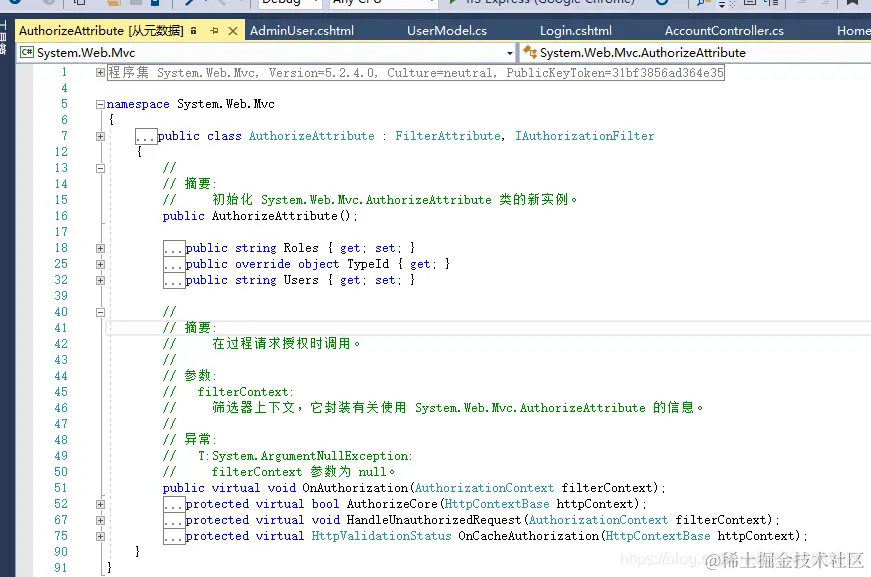The height and width of the screenshot is (577, 871).
Task: Expand the TypeId property outline on line 25
Action: [x=101, y=264]
